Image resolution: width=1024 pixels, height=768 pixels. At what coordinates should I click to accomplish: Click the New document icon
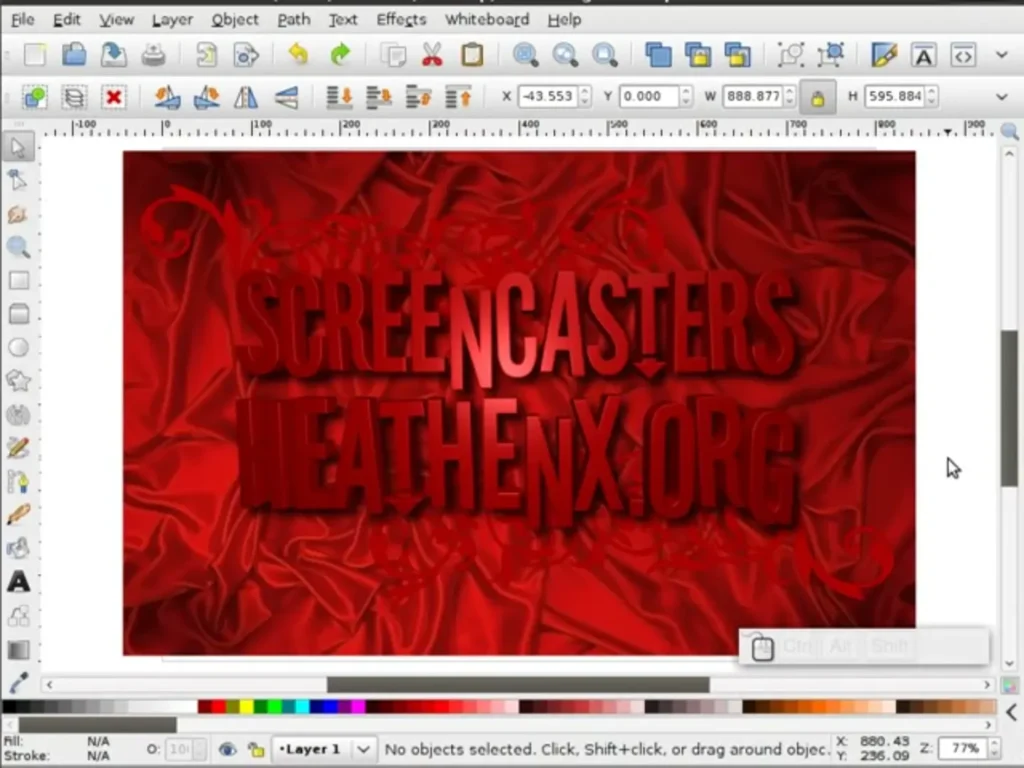click(35, 55)
